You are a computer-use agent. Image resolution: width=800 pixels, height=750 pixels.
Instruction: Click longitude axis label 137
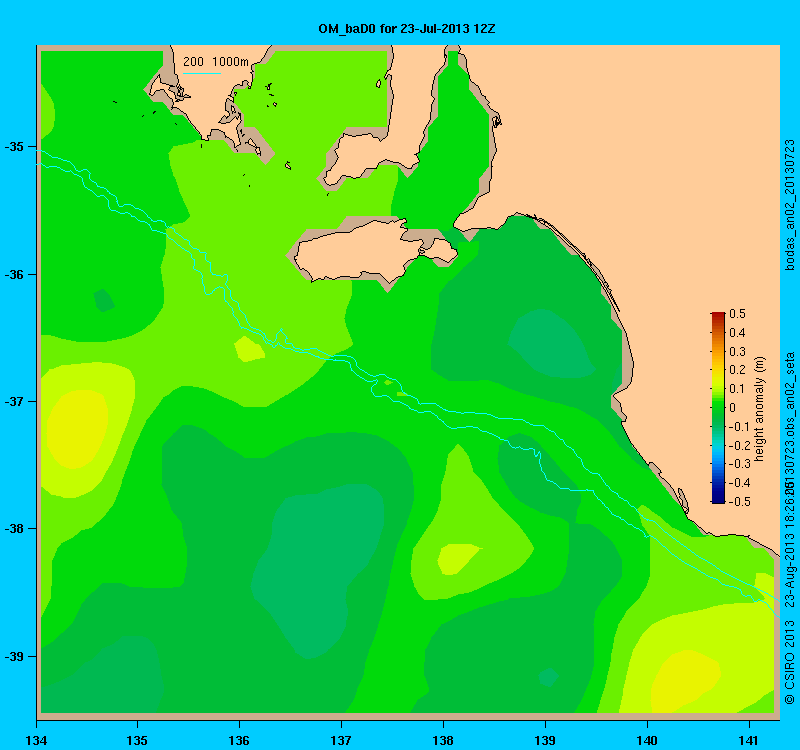point(341,740)
